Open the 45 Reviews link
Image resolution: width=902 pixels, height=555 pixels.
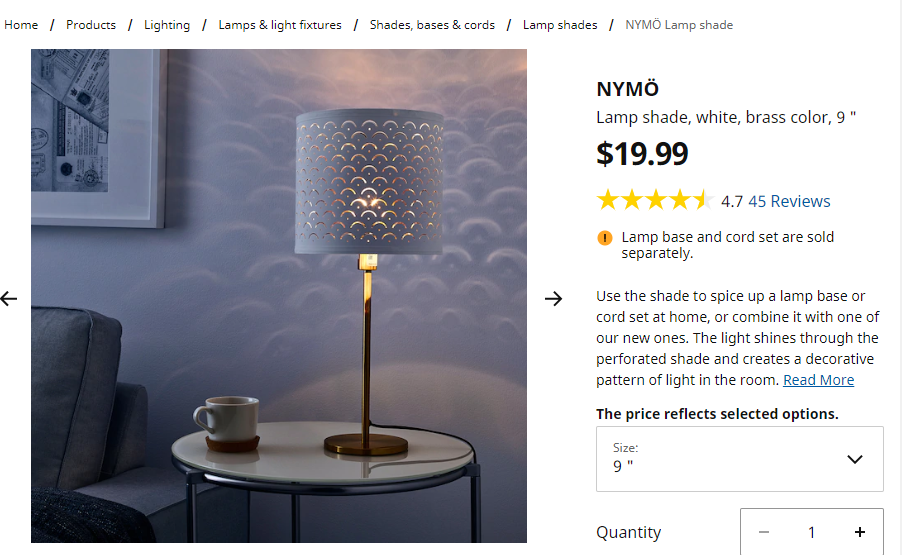pyautogui.click(x=789, y=201)
